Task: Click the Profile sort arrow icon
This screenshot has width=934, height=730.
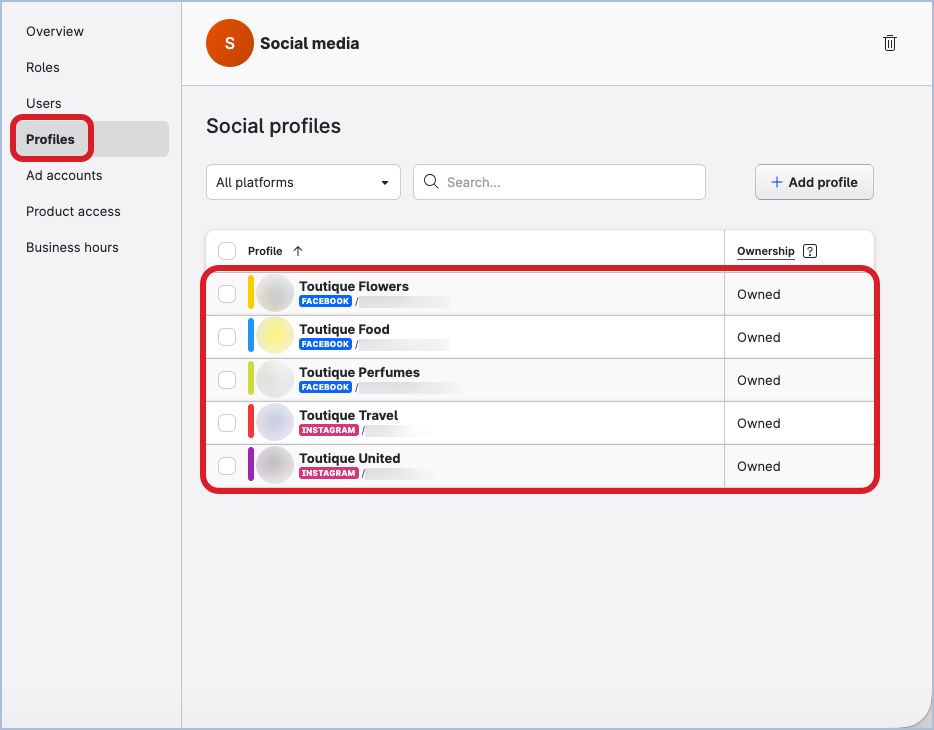Action: tap(298, 251)
